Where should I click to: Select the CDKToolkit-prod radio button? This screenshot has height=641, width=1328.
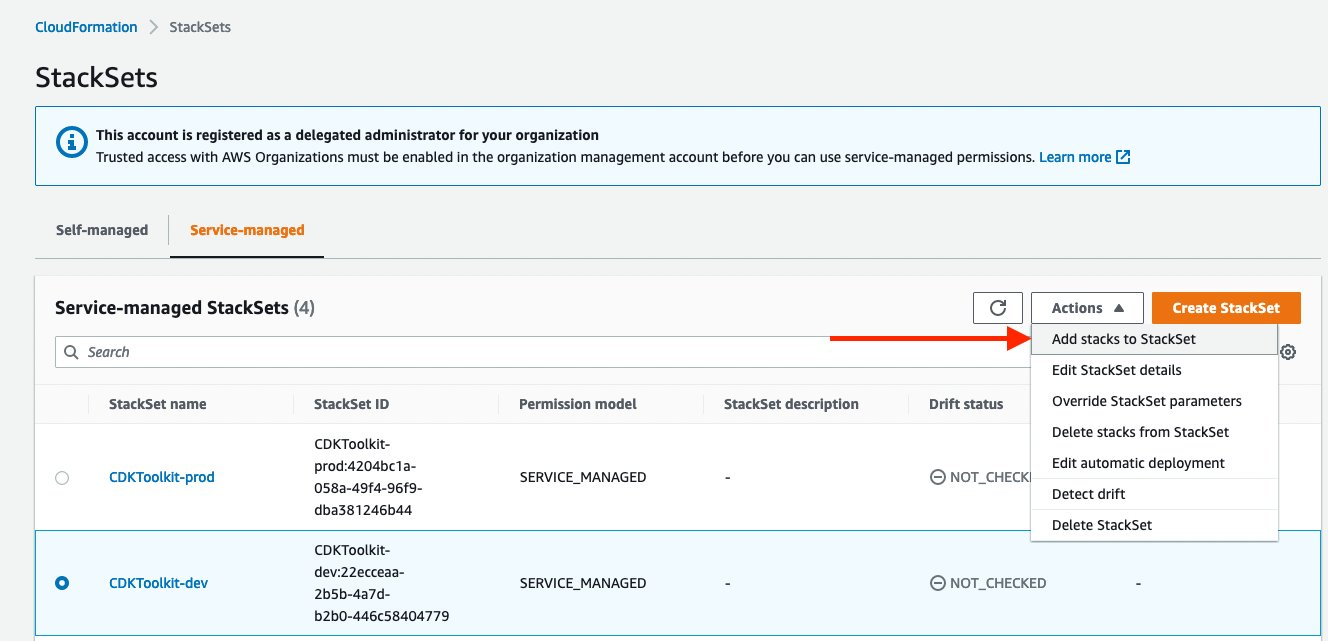[x=61, y=477]
